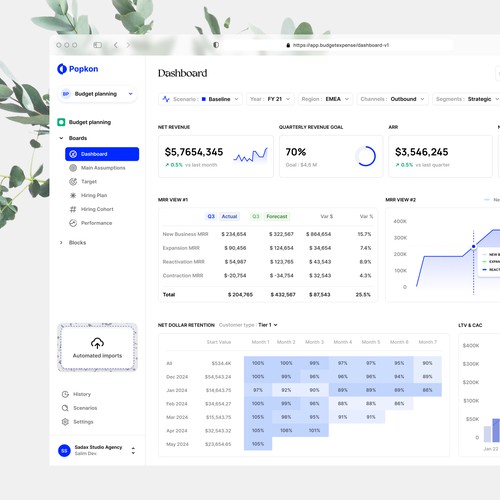Click the May 2024 105% retention cell

[x=258, y=444]
